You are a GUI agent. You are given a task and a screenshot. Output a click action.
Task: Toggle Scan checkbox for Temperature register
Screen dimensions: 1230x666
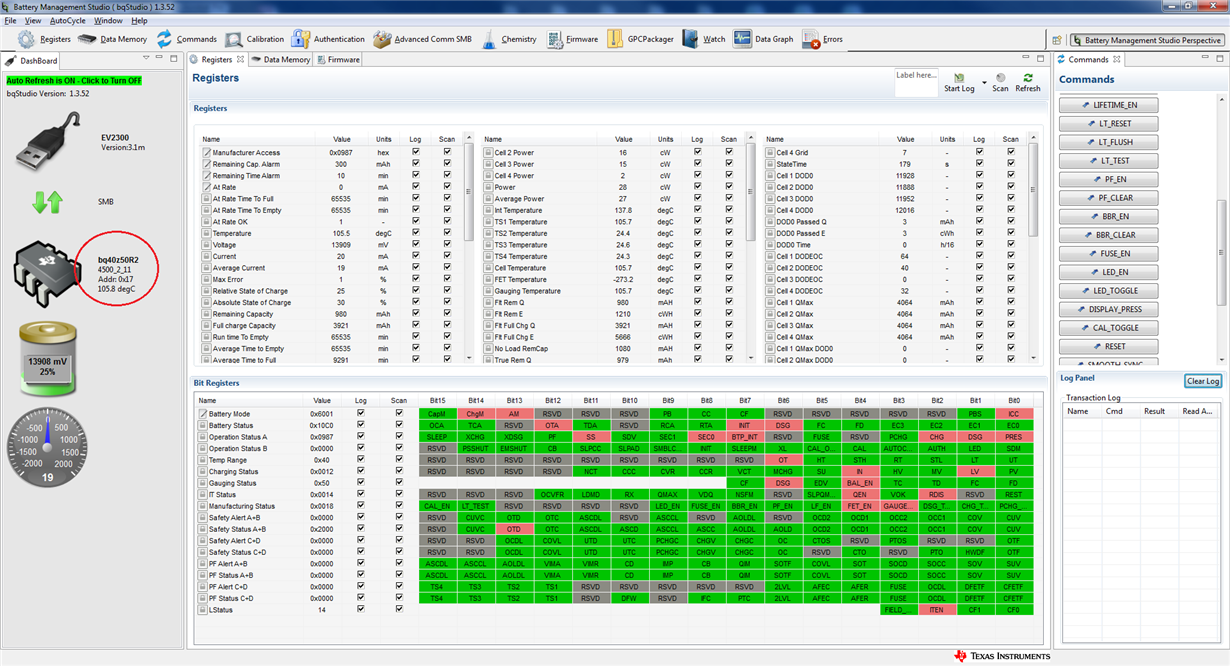click(447, 233)
